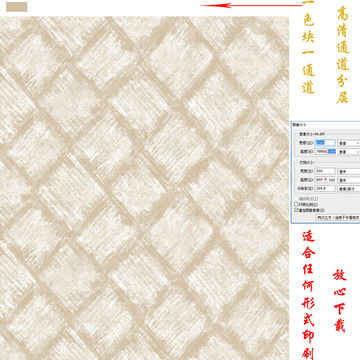
Task: Click the document height input field
Action: coord(325,180)
